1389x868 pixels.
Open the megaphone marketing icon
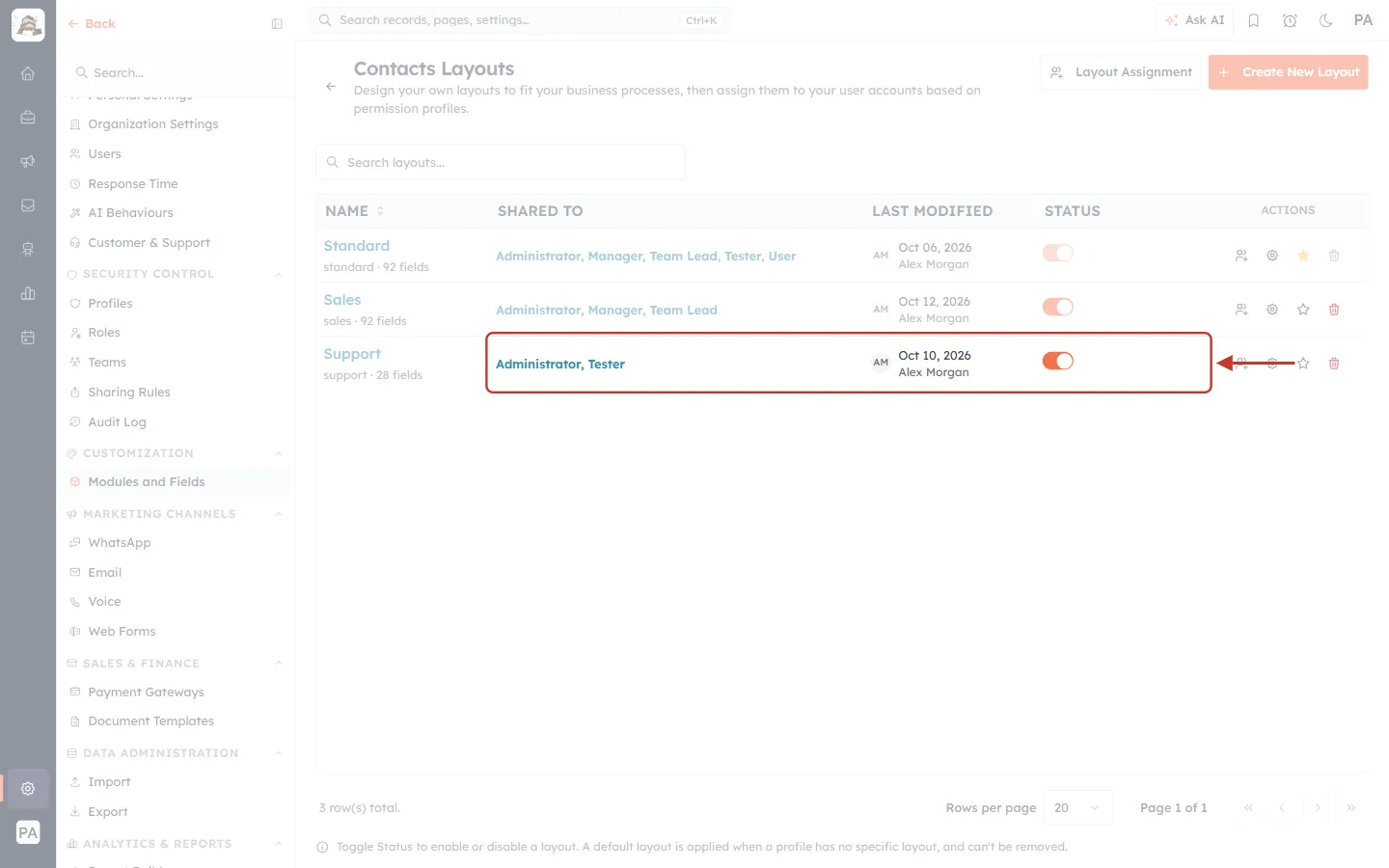point(28,161)
